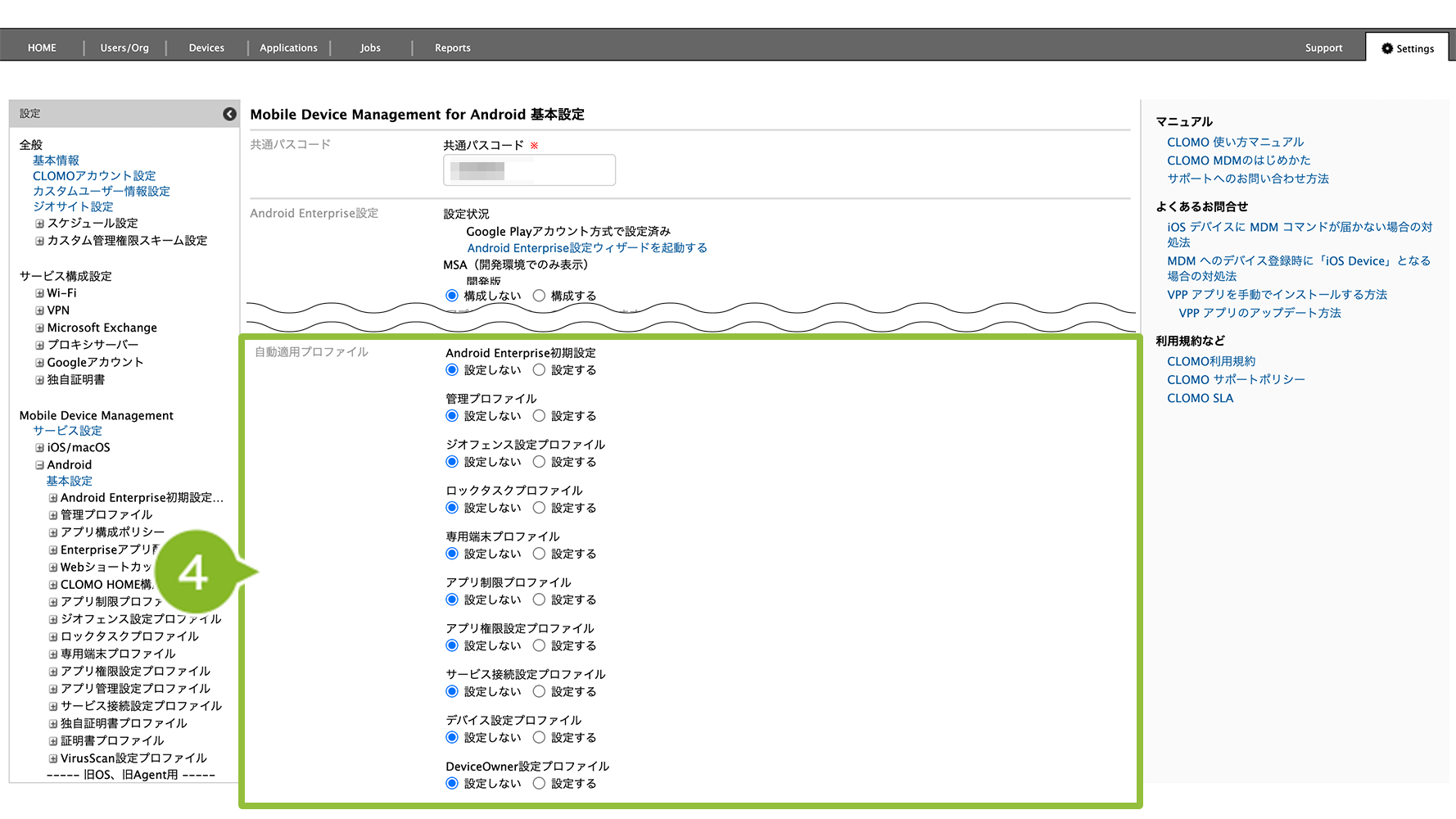Expand the スケジュール設定 plus icon
Viewport: 1456px width, 819px height.
[39, 224]
